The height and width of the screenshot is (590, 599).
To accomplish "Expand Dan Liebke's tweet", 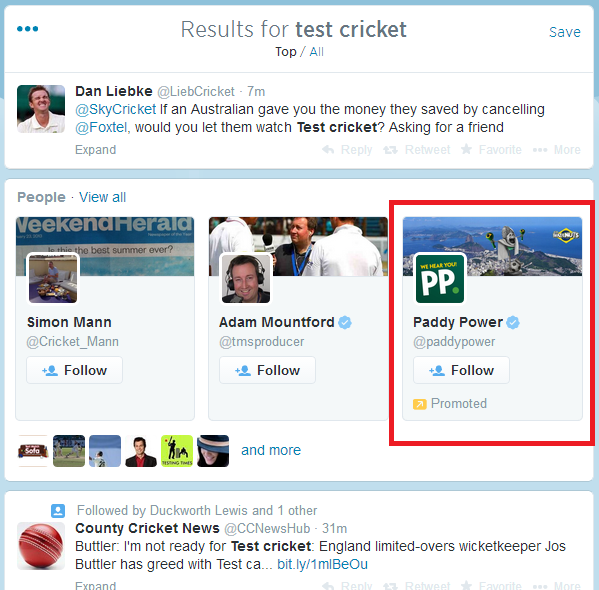I will pyautogui.click(x=96, y=149).
